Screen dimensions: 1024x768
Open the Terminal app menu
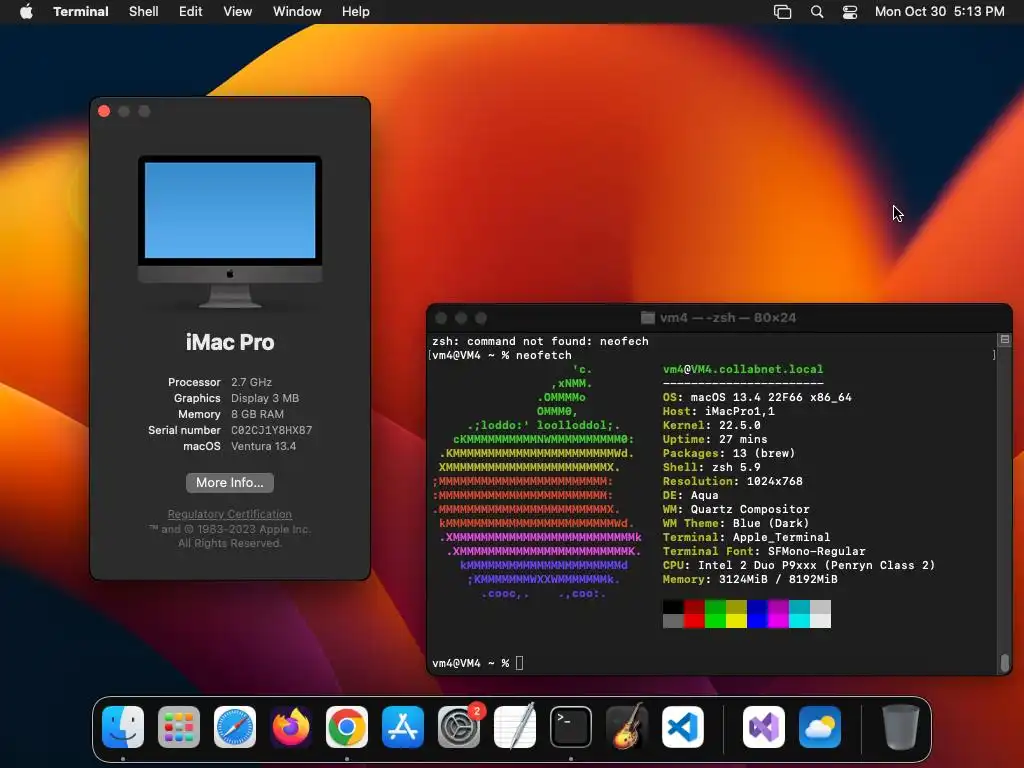81,12
